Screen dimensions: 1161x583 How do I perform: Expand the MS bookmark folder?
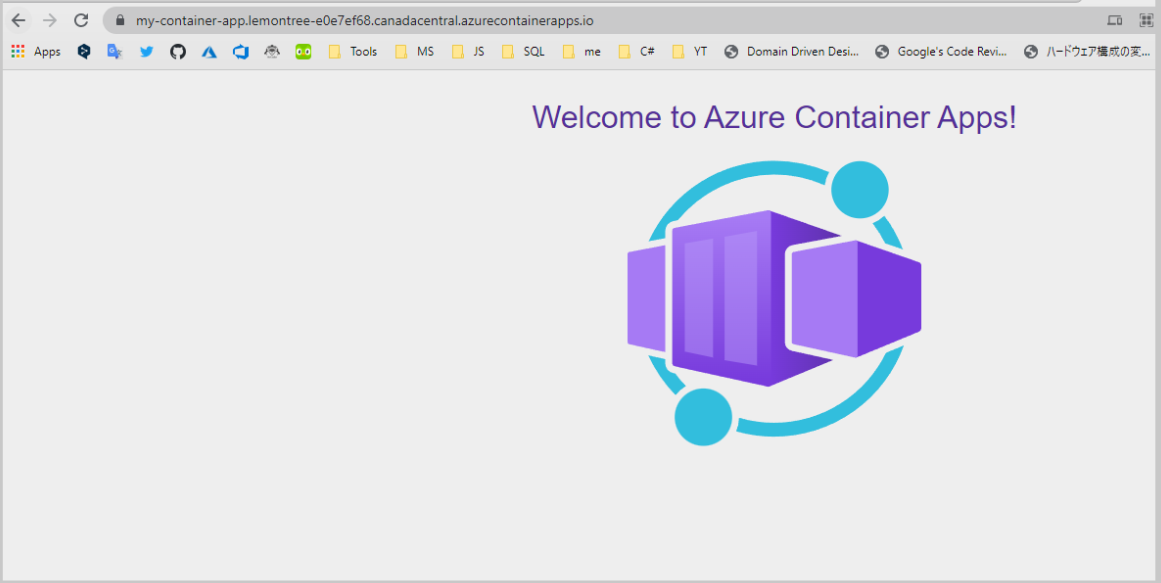pos(415,52)
